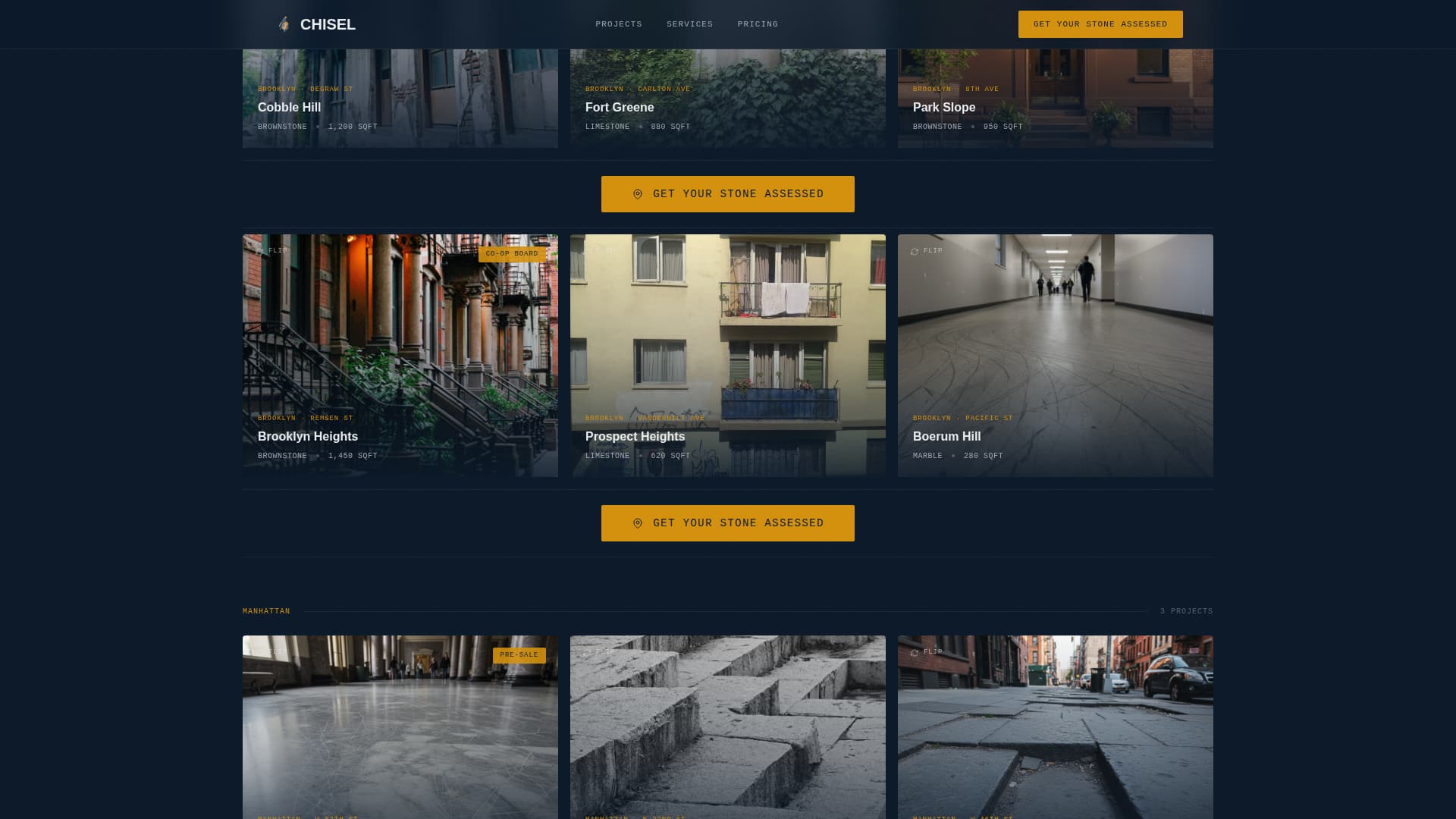Screen dimensions: 1456x819
Task: Click the flip icon on the W 46th St card
Action: point(914,651)
